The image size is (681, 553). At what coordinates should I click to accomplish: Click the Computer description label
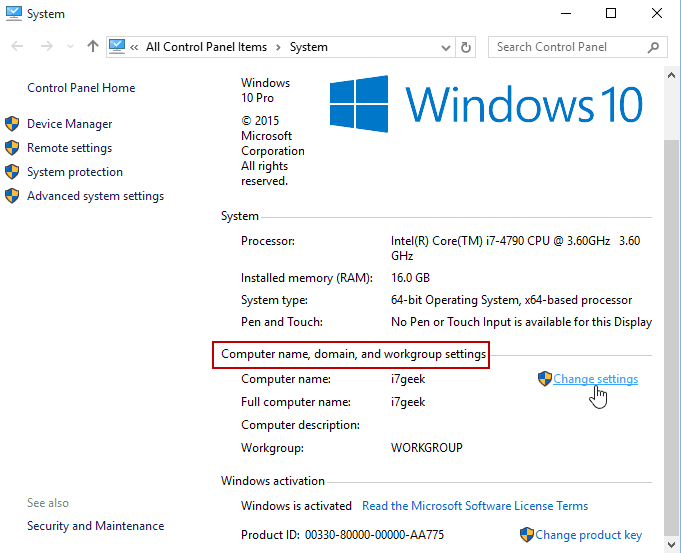(x=301, y=425)
